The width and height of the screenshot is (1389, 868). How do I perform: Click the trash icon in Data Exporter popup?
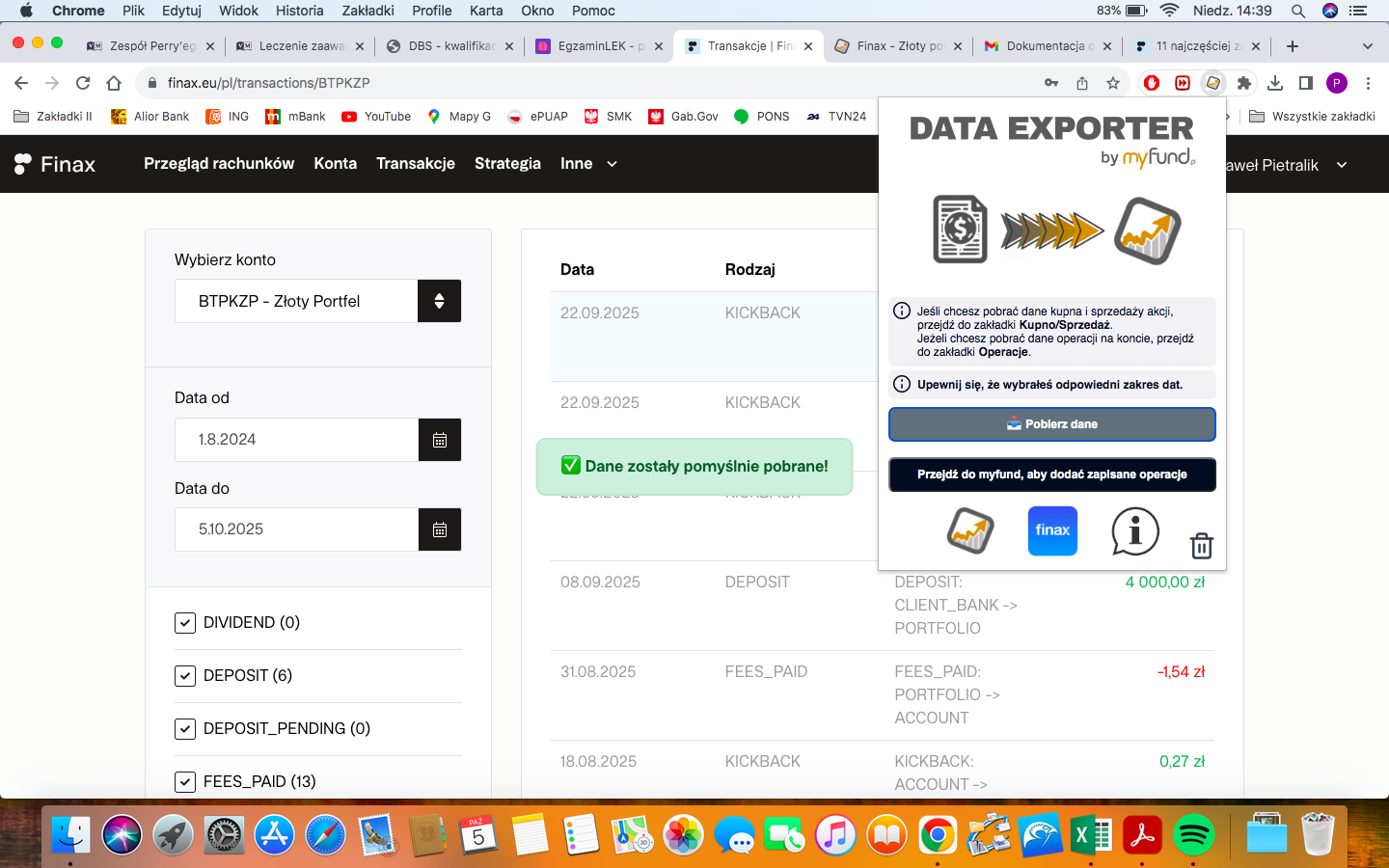pyautogui.click(x=1201, y=546)
